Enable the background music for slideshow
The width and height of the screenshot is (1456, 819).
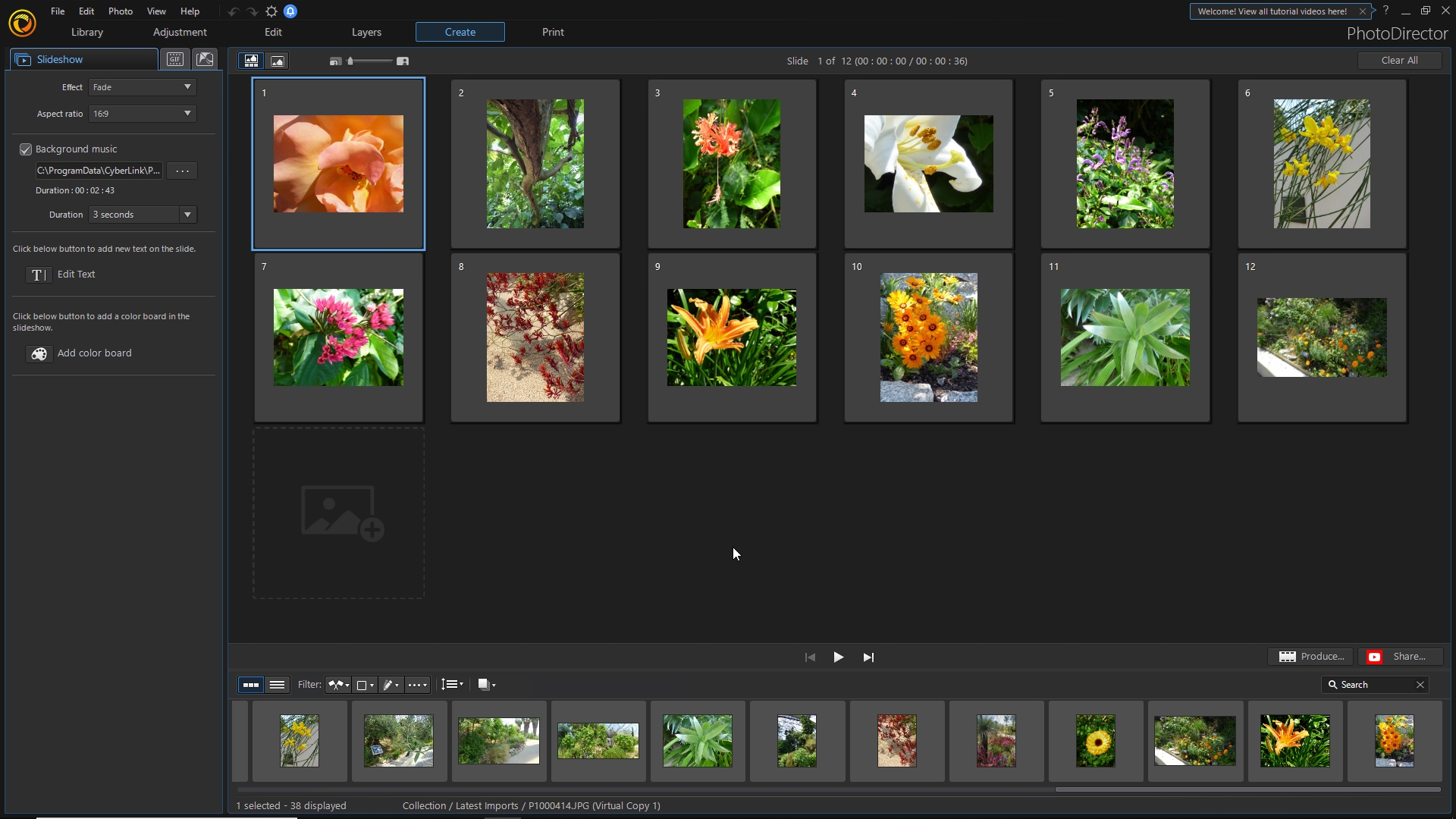(26, 148)
